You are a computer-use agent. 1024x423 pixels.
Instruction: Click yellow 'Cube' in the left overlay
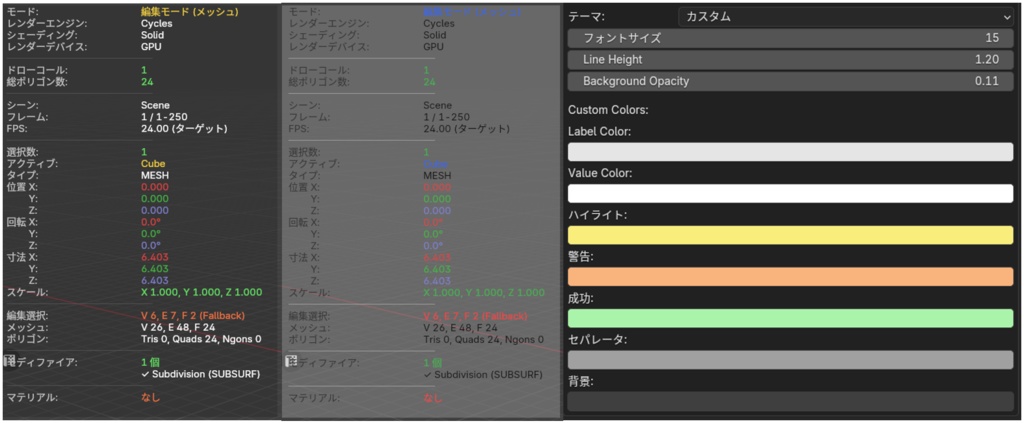pyautogui.click(x=153, y=164)
